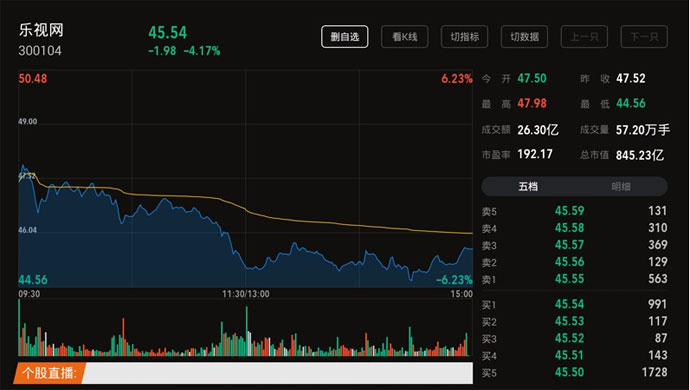The width and height of the screenshot is (690, 390).
Task: Click the volume bars below the chart
Action: [x=243, y=328]
